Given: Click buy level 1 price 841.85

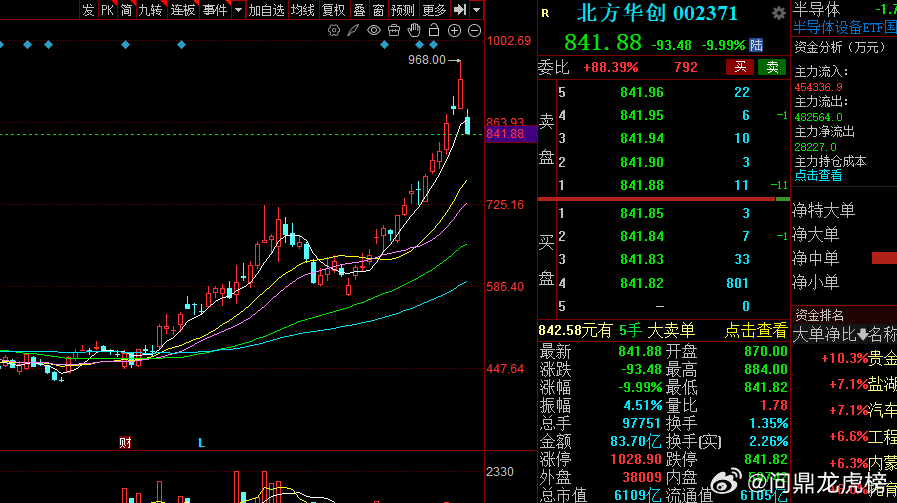Looking at the screenshot, I should click(642, 213).
